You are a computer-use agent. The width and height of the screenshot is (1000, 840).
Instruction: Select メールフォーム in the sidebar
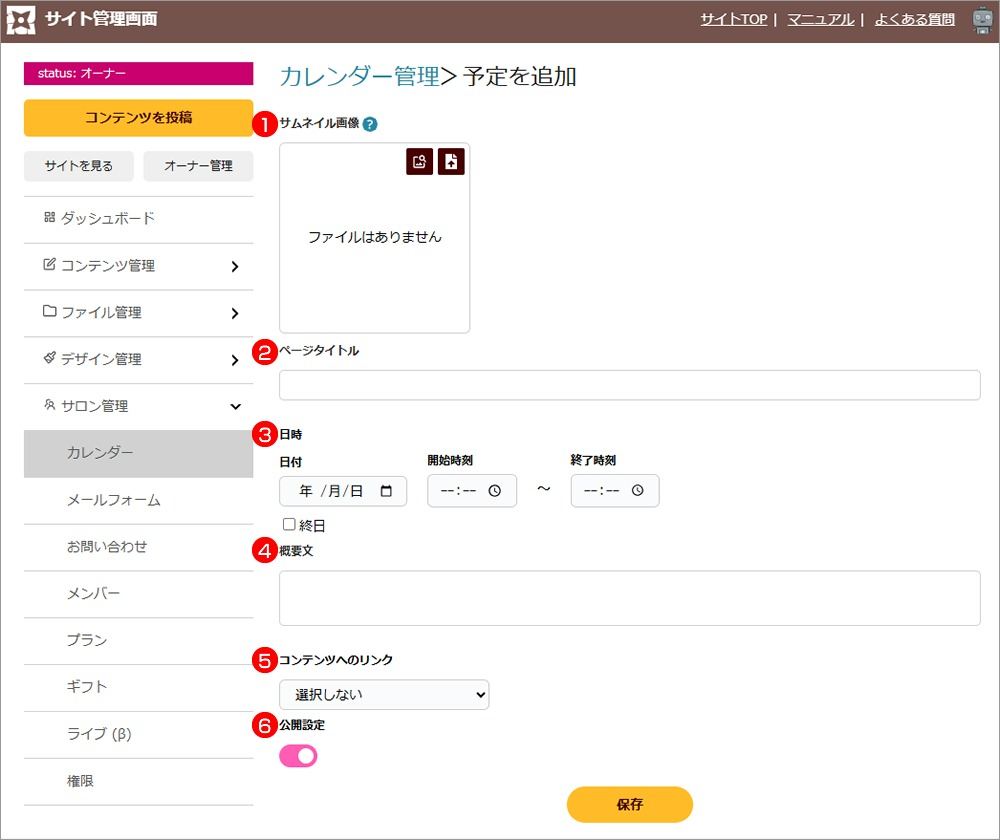pos(113,500)
